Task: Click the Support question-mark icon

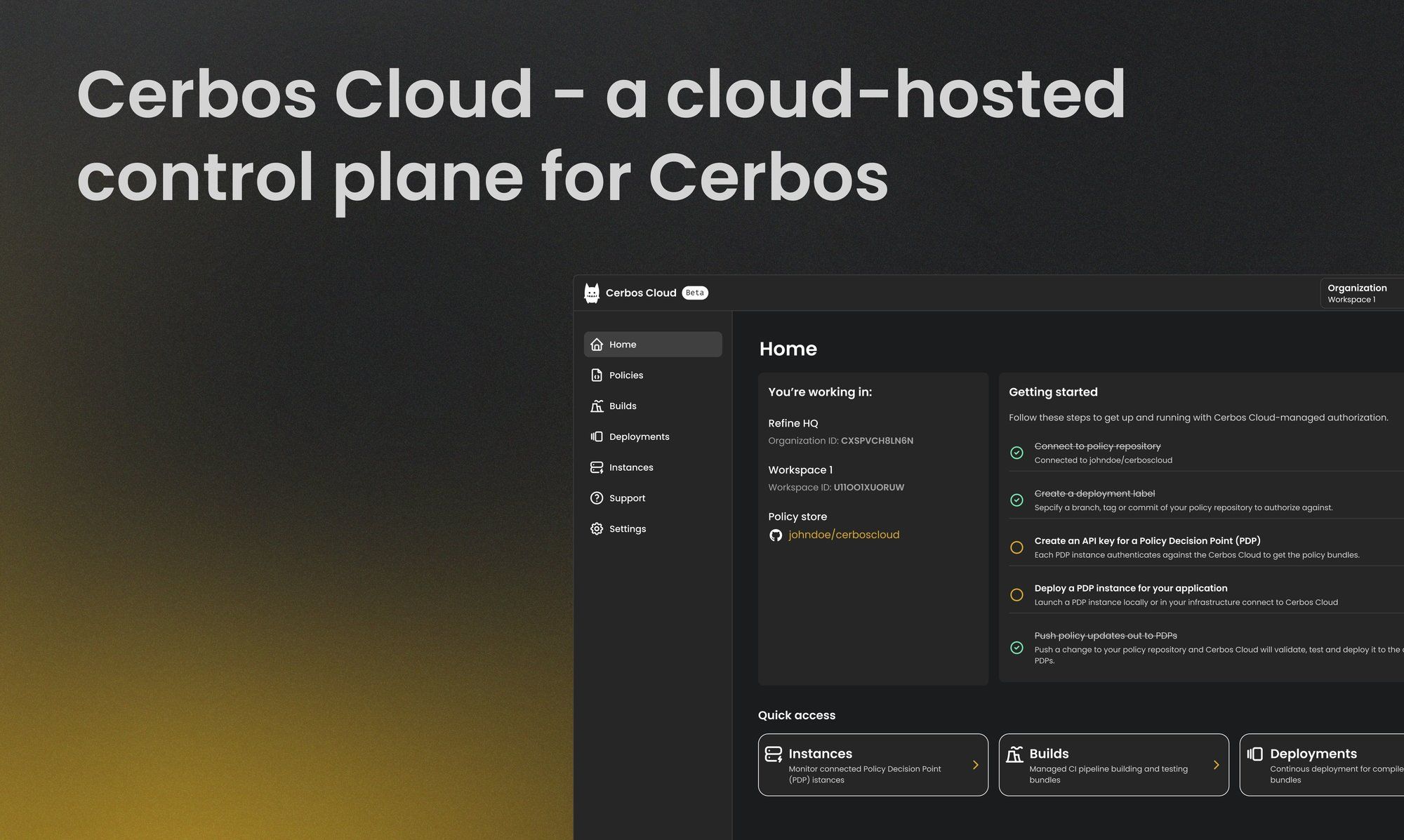Action: (x=597, y=498)
